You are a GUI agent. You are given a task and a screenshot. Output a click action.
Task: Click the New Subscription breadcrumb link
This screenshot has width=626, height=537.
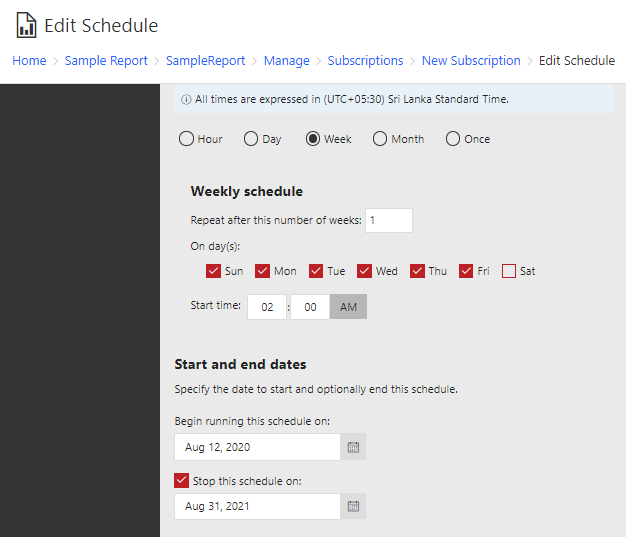pos(471,61)
